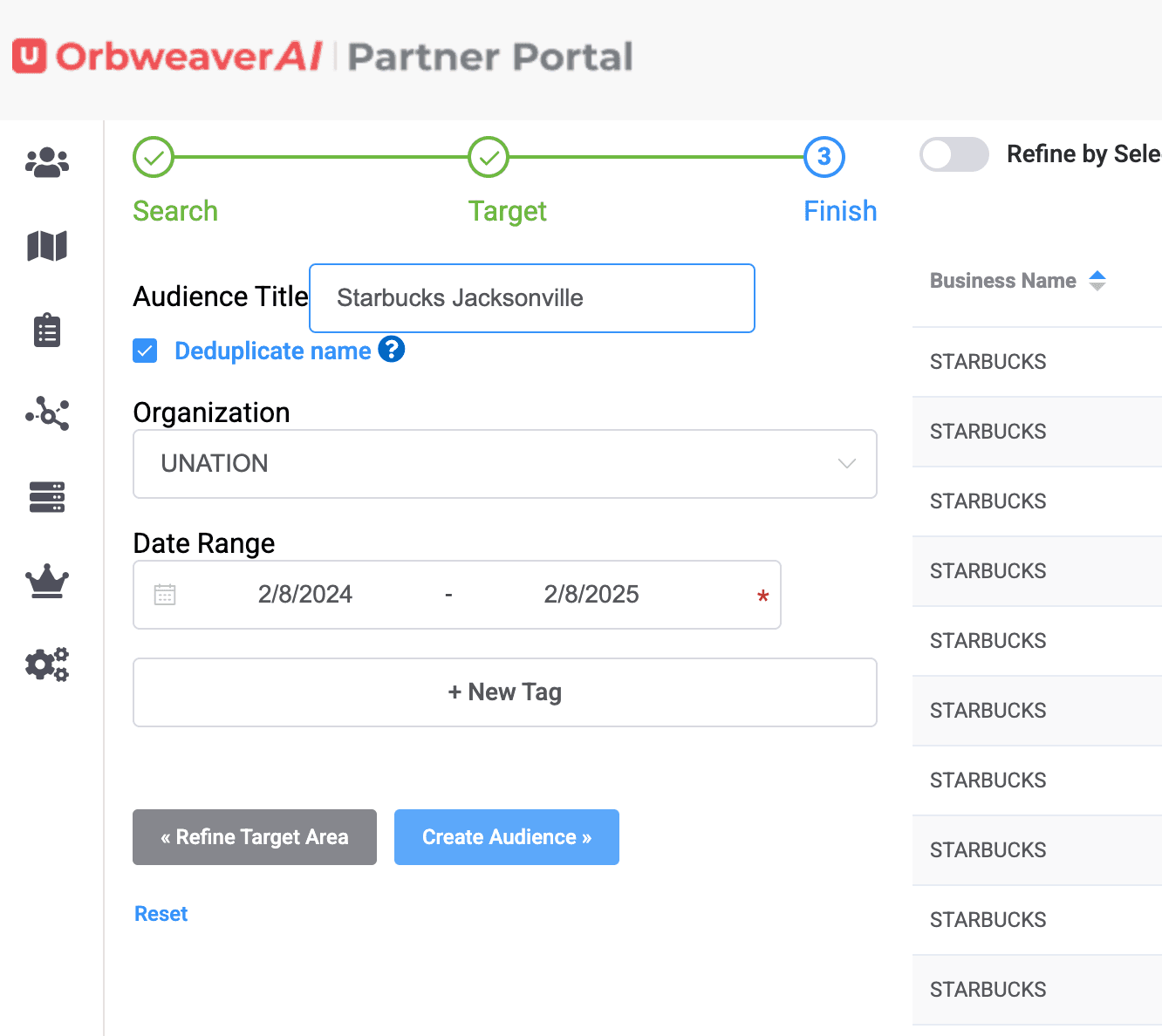Image resolution: width=1162 pixels, height=1036 pixels.
Task: Click the Reset link
Action: point(161,914)
